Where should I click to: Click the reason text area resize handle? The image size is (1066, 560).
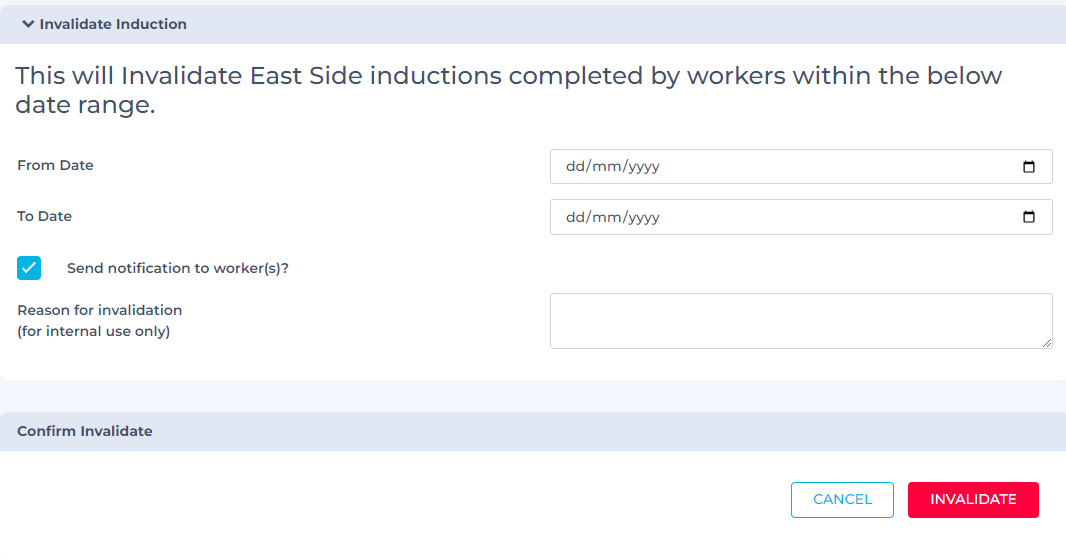click(1046, 342)
